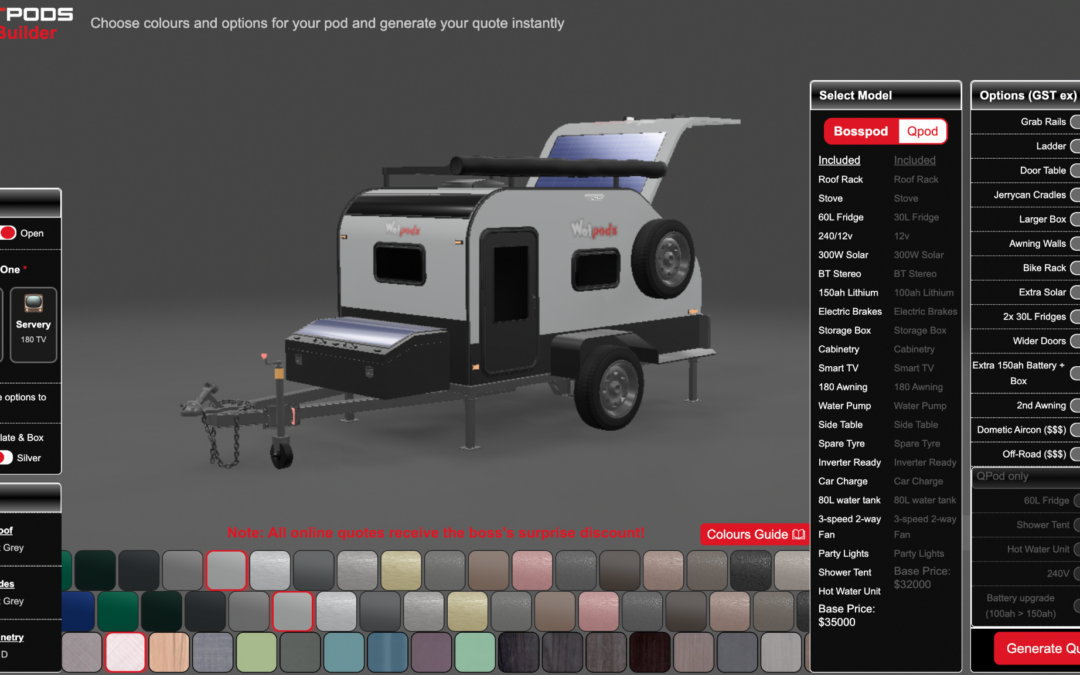Turn on Dometic Aircon ($$$) option
The height and width of the screenshot is (675, 1080).
[1074, 430]
